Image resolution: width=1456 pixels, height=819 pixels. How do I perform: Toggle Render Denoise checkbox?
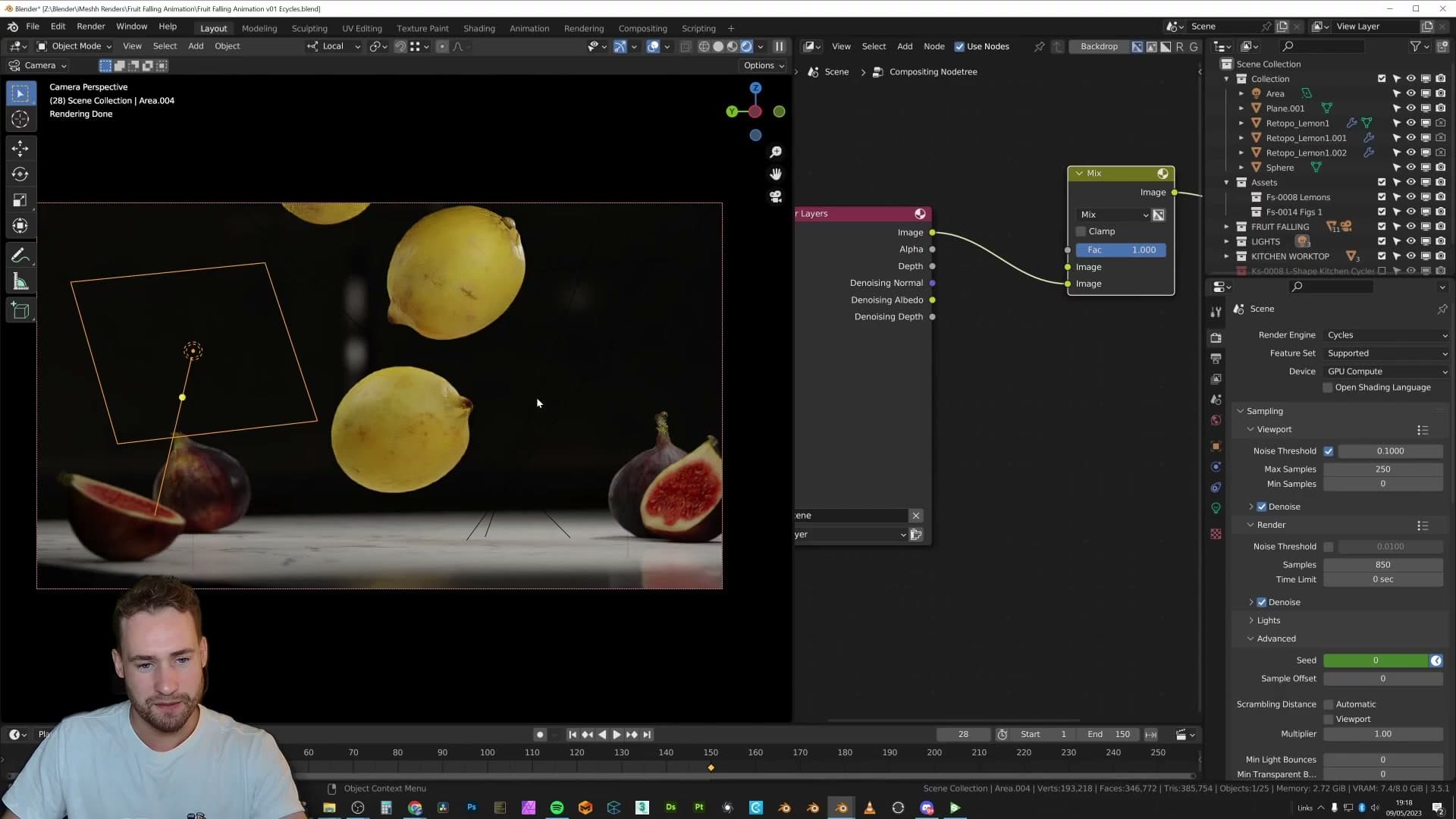pos(1262,602)
